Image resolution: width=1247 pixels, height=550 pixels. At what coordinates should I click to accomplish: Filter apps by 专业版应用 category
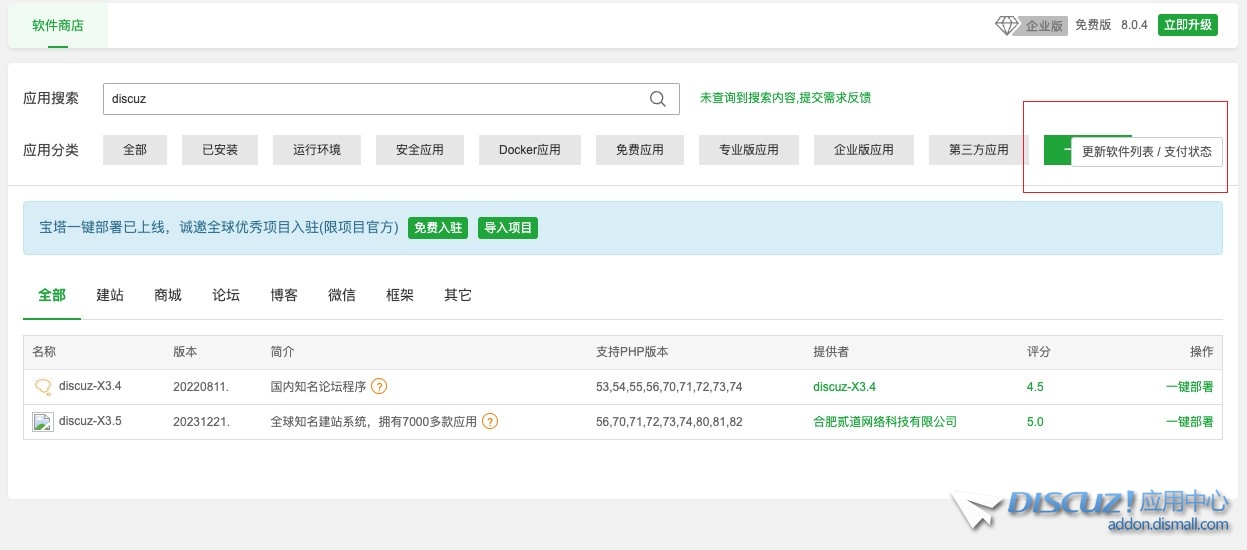tap(749, 150)
